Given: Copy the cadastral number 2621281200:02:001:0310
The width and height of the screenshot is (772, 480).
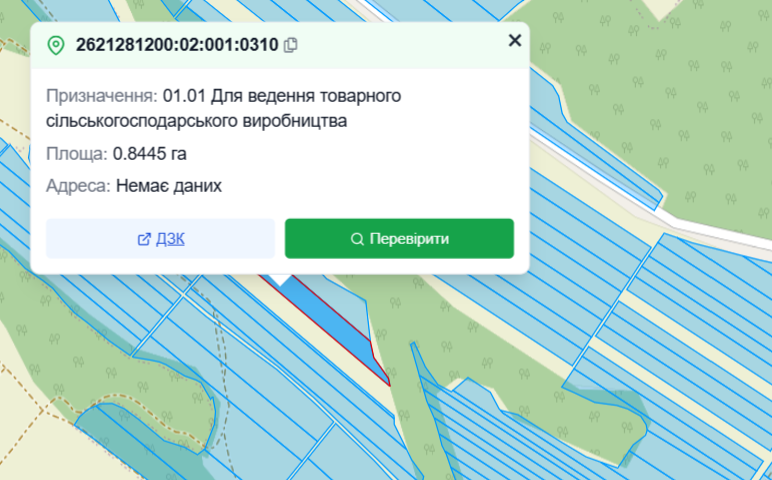Looking at the screenshot, I should pyautogui.click(x=290, y=45).
